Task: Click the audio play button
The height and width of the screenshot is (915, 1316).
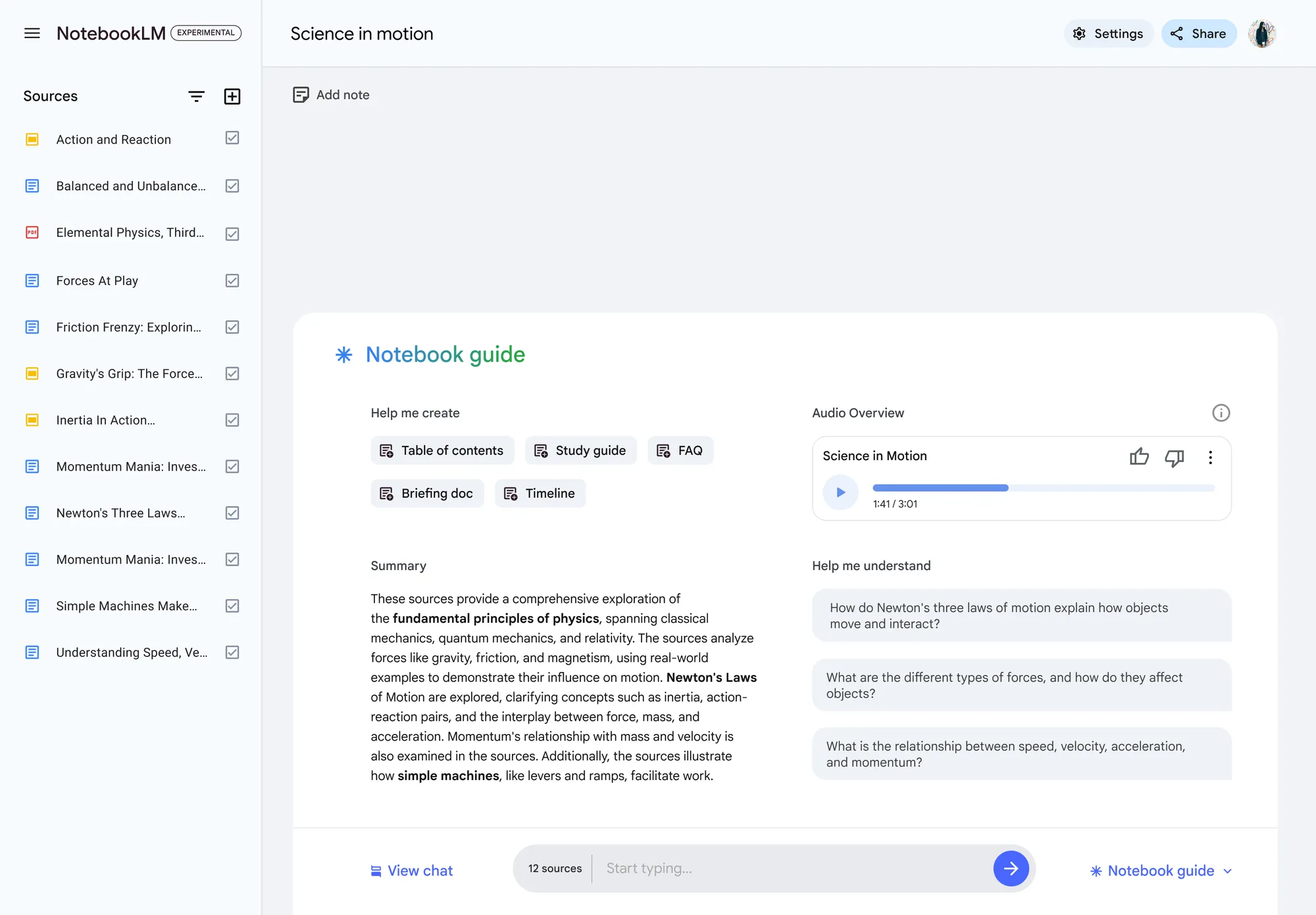Action: click(x=839, y=492)
